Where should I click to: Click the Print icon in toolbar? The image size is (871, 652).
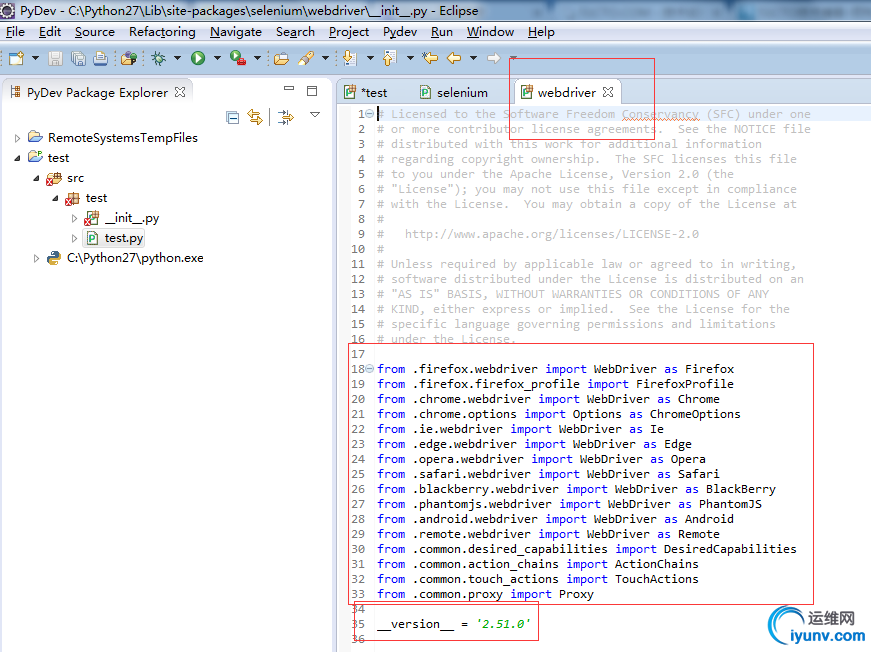[x=100, y=58]
